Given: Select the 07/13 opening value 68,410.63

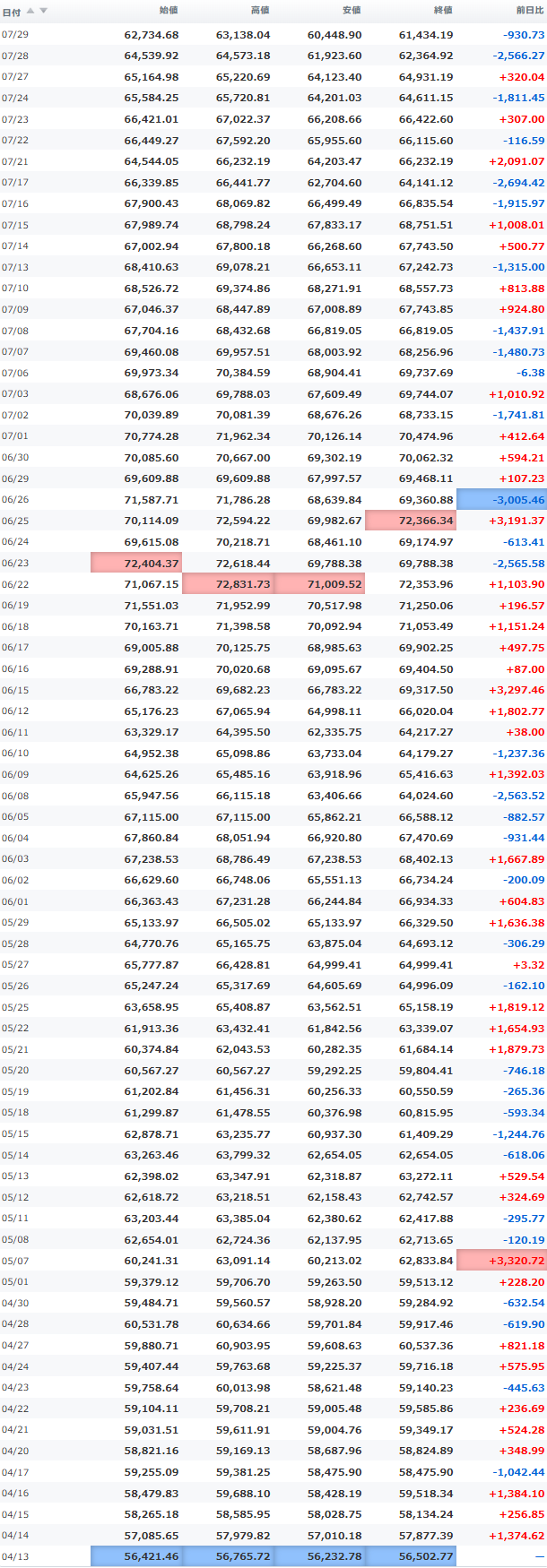Looking at the screenshot, I should point(152,267).
